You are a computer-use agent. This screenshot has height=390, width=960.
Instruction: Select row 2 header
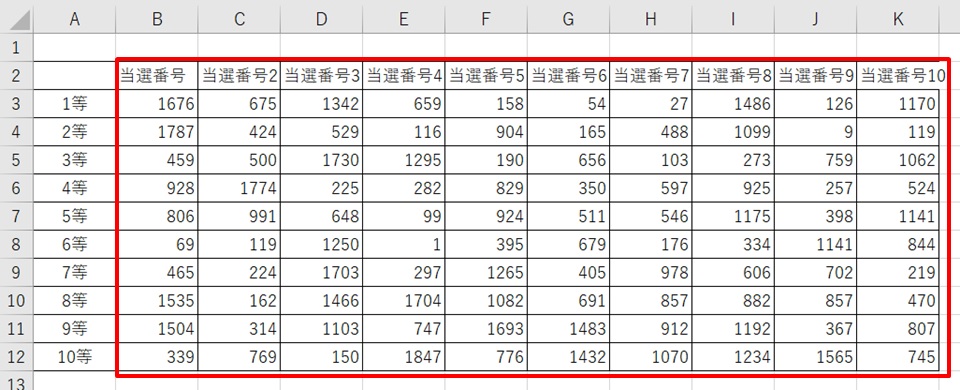[17, 75]
